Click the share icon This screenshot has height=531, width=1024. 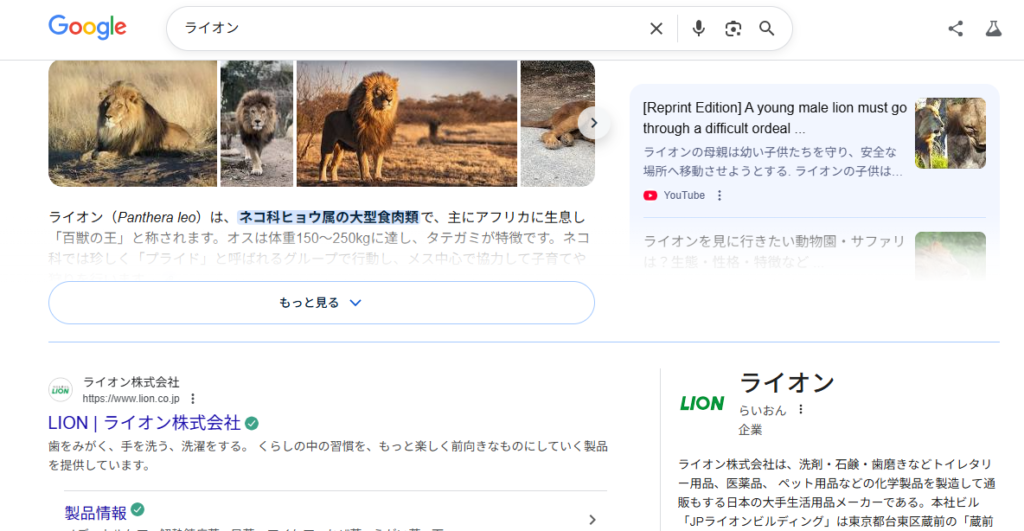click(955, 29)
